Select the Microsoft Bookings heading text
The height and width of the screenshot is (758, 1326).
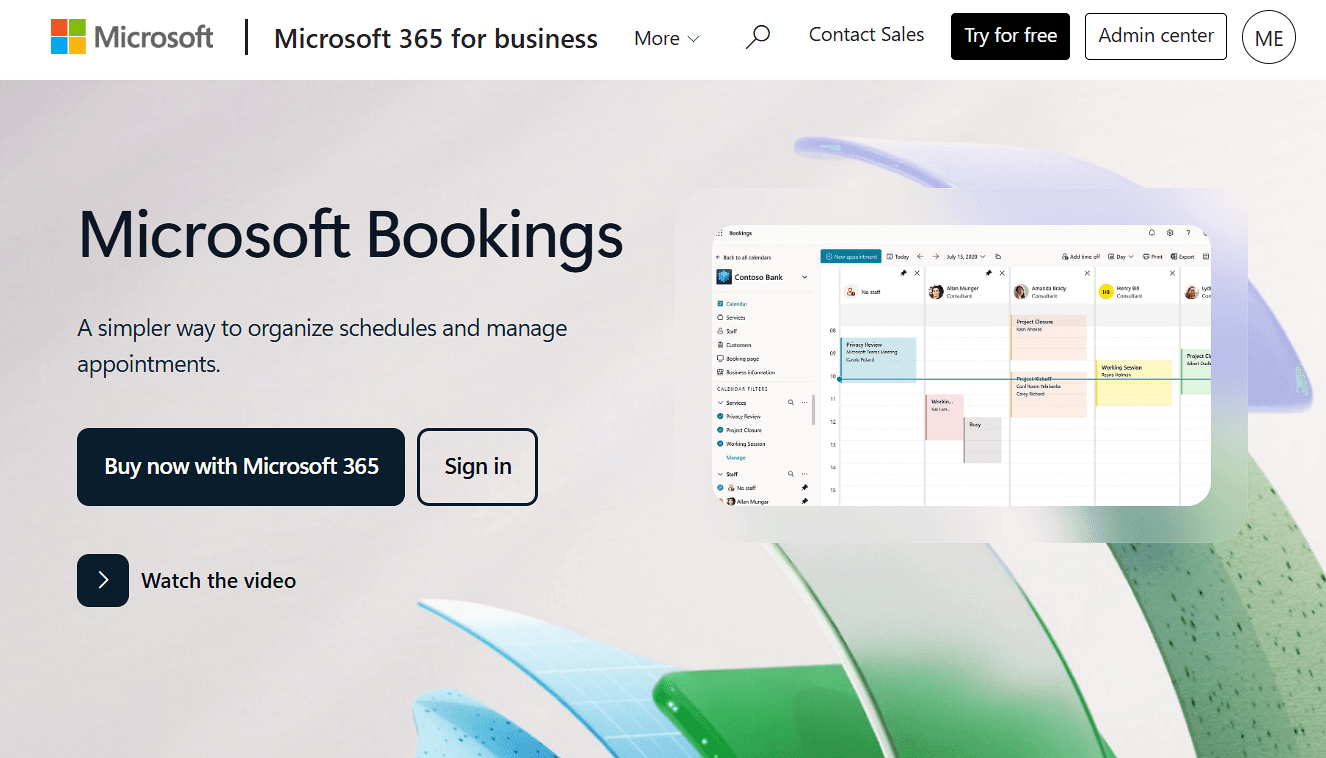(x=350, y=235)
